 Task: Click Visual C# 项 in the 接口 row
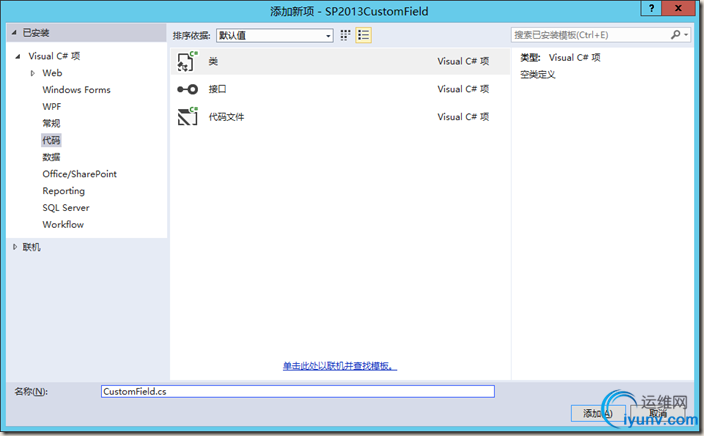click(463, 89)
